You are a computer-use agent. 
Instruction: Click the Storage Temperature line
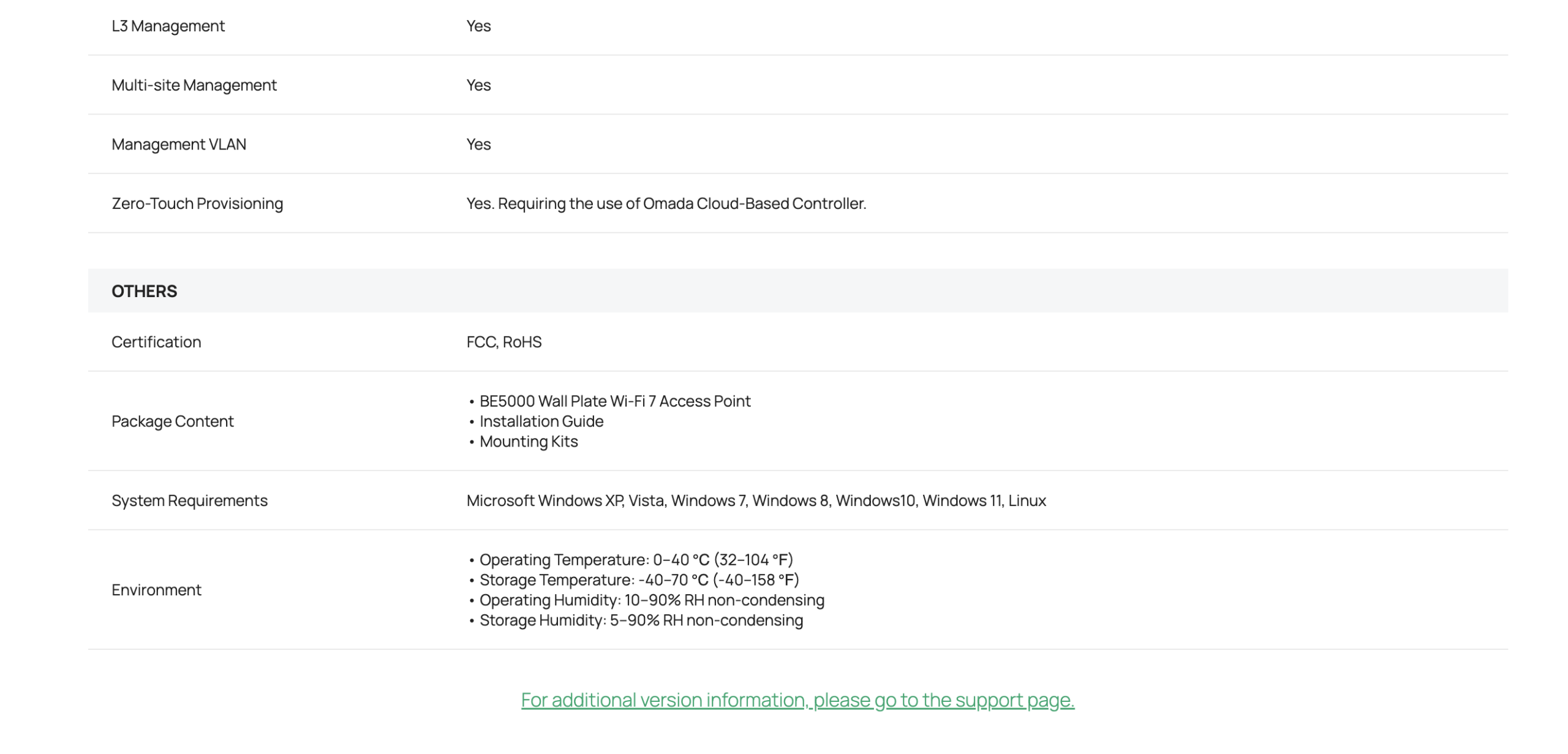639,580
